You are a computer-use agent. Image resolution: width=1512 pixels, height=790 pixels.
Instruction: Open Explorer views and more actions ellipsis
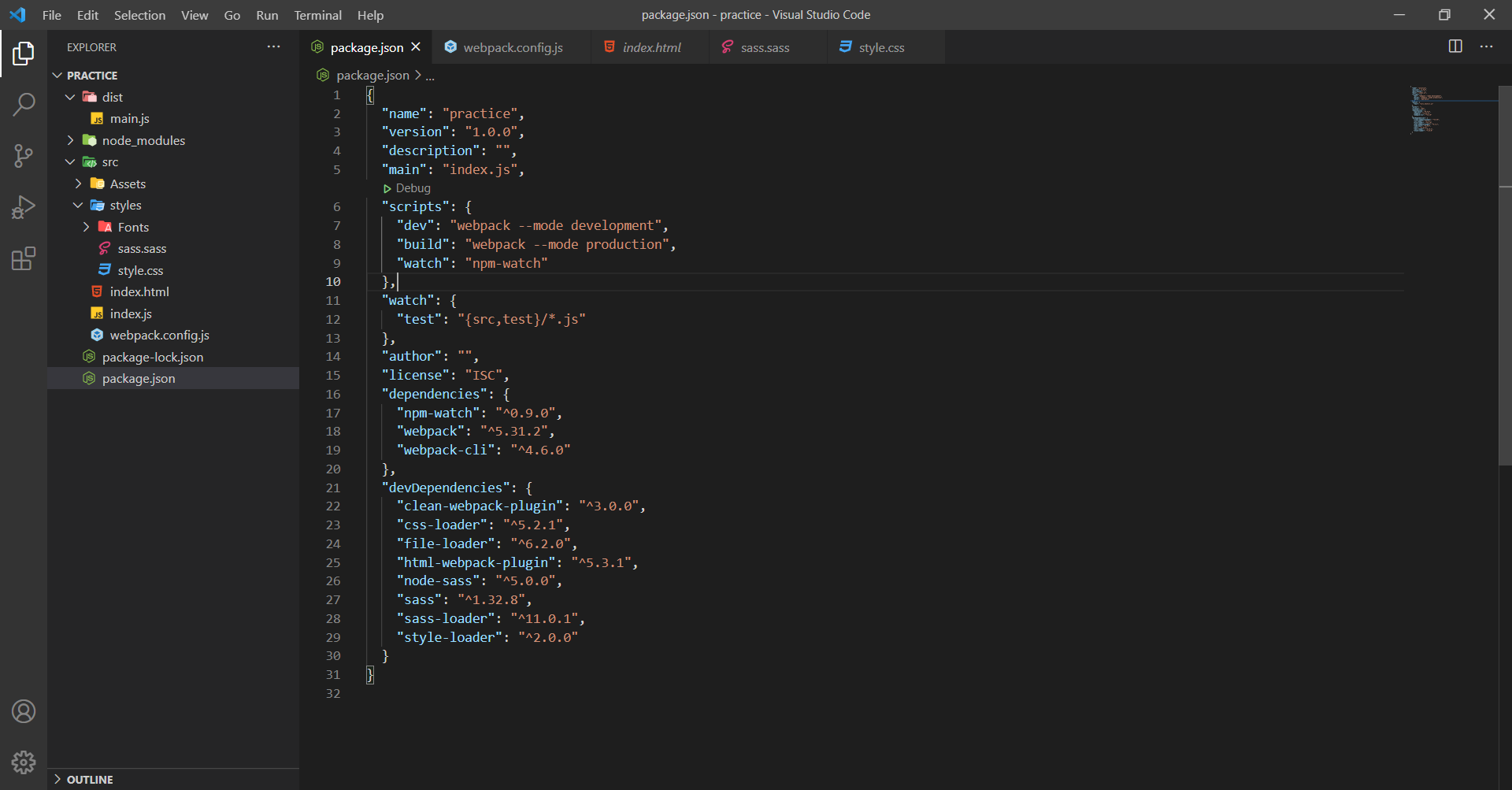(273, 47)
